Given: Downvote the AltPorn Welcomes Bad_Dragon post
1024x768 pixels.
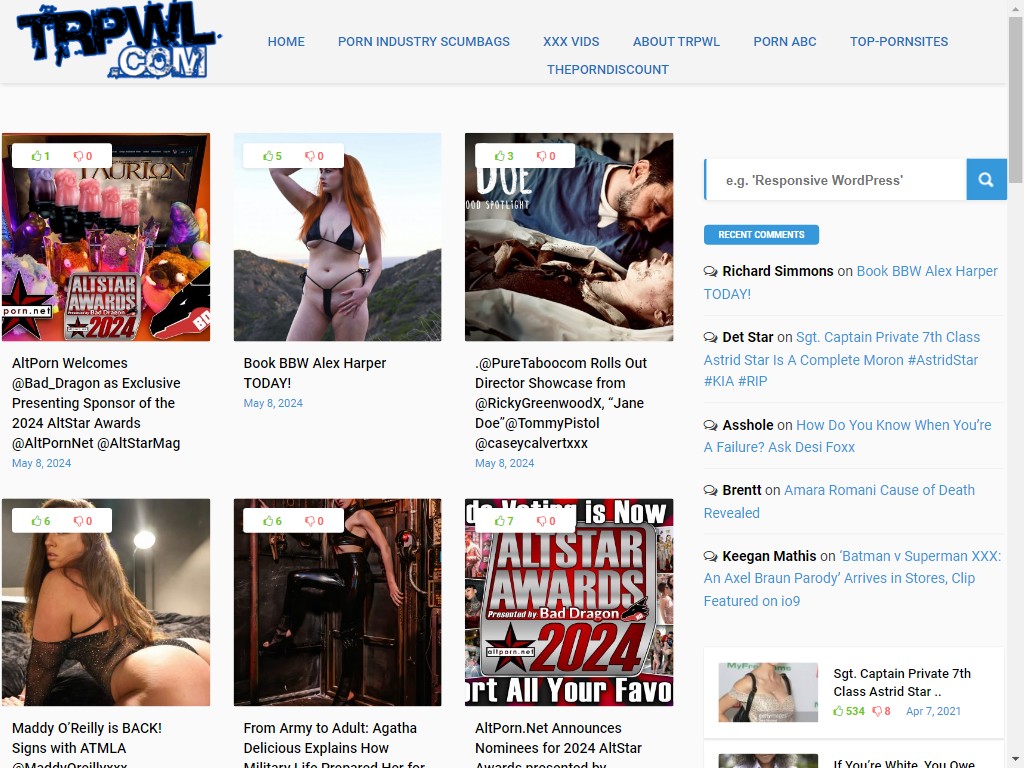Looking at the screenshot, I should coord(83,156).
